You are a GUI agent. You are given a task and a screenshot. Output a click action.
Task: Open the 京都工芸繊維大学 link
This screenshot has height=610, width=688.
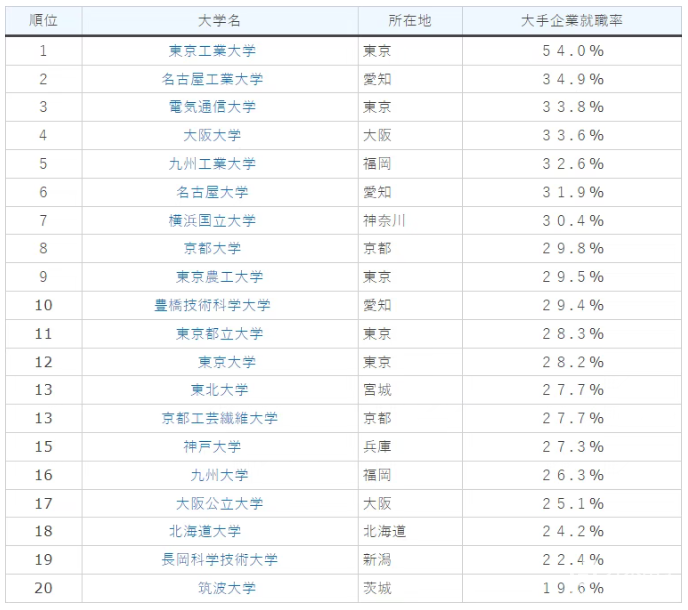pyautogui.click(x=219, y=418)
